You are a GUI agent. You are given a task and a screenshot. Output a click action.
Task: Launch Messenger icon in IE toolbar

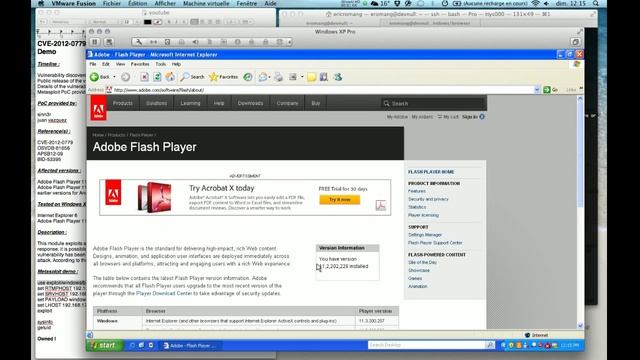338,77
